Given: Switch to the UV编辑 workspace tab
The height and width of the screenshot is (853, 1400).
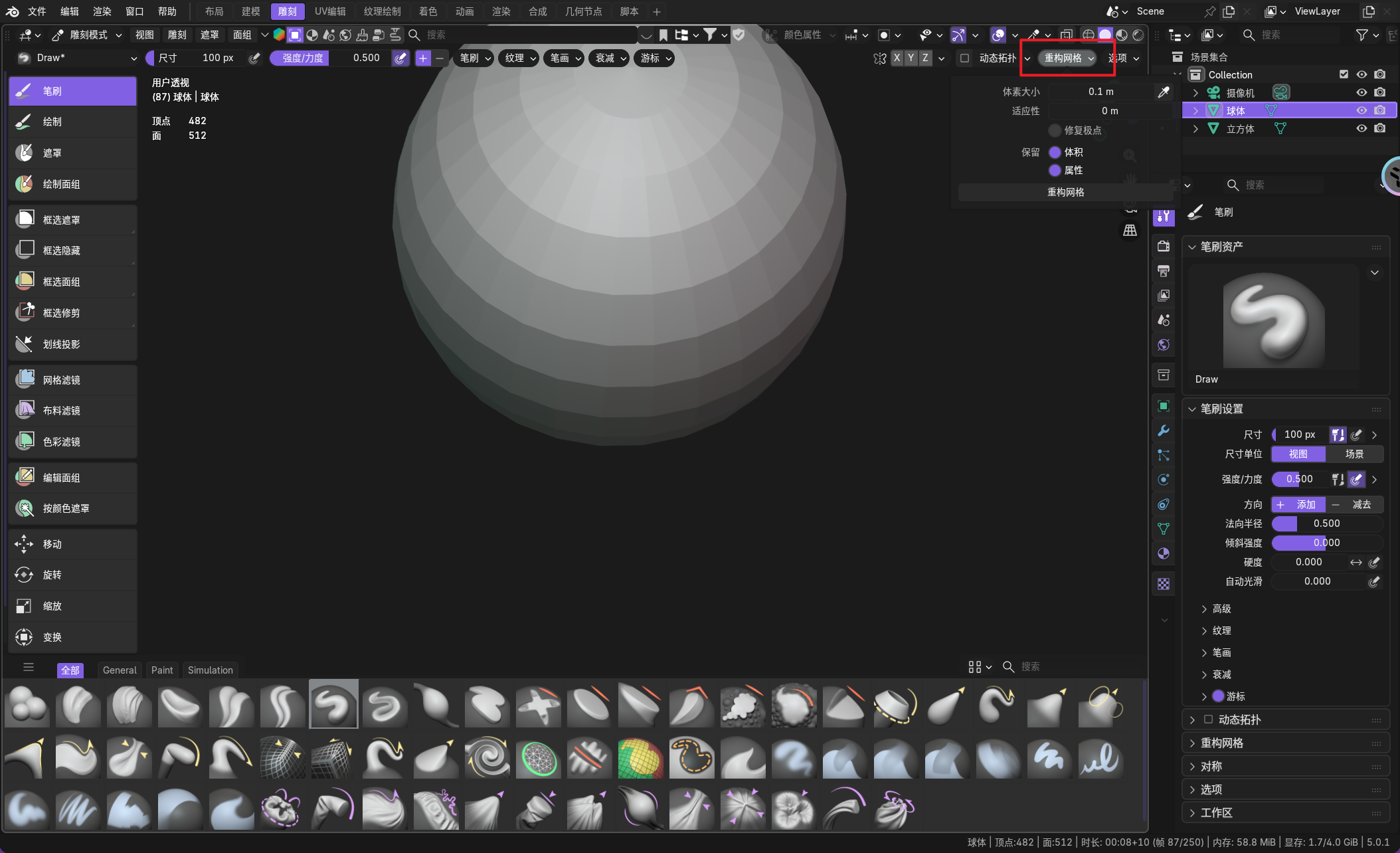Looking at the screenshot, I should coord(330,11).
